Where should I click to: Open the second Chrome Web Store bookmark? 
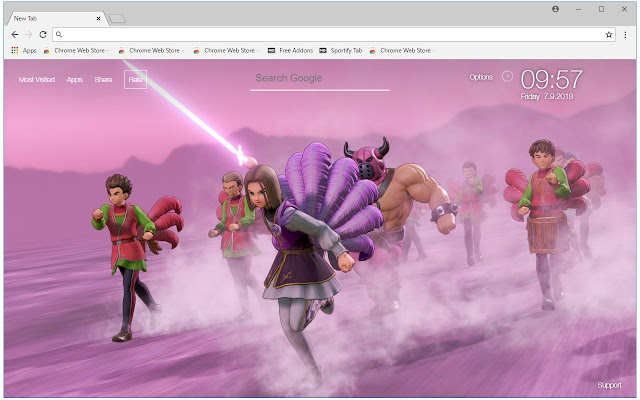point(151,50)
